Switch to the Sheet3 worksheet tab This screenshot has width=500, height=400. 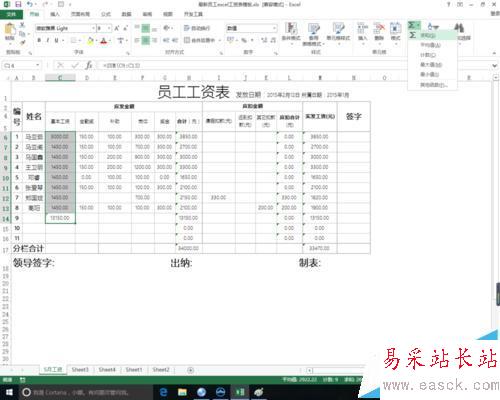point(80,370)
